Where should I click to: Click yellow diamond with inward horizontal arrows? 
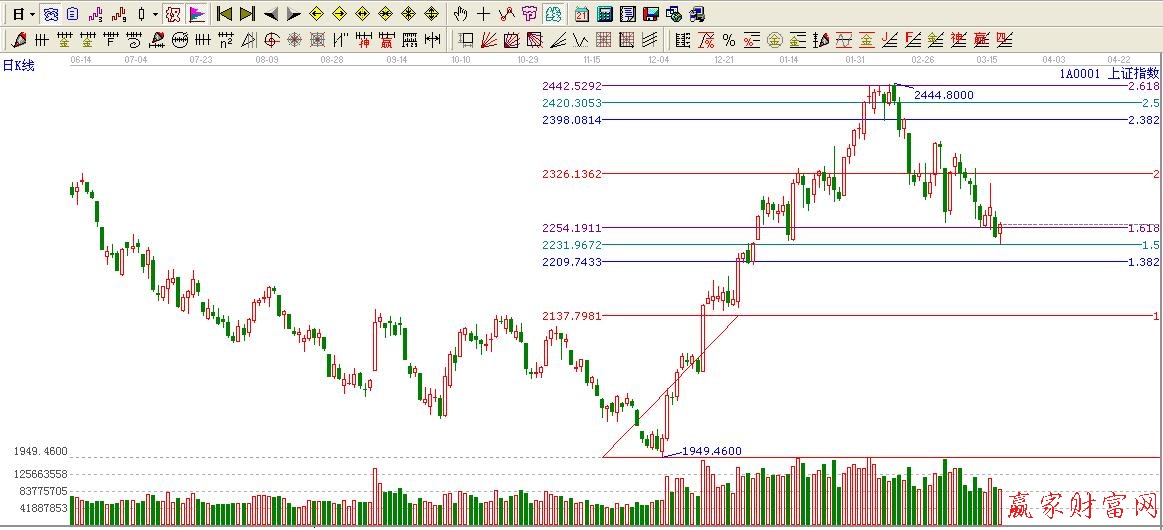pyautogui.click(x=386, y=14)
